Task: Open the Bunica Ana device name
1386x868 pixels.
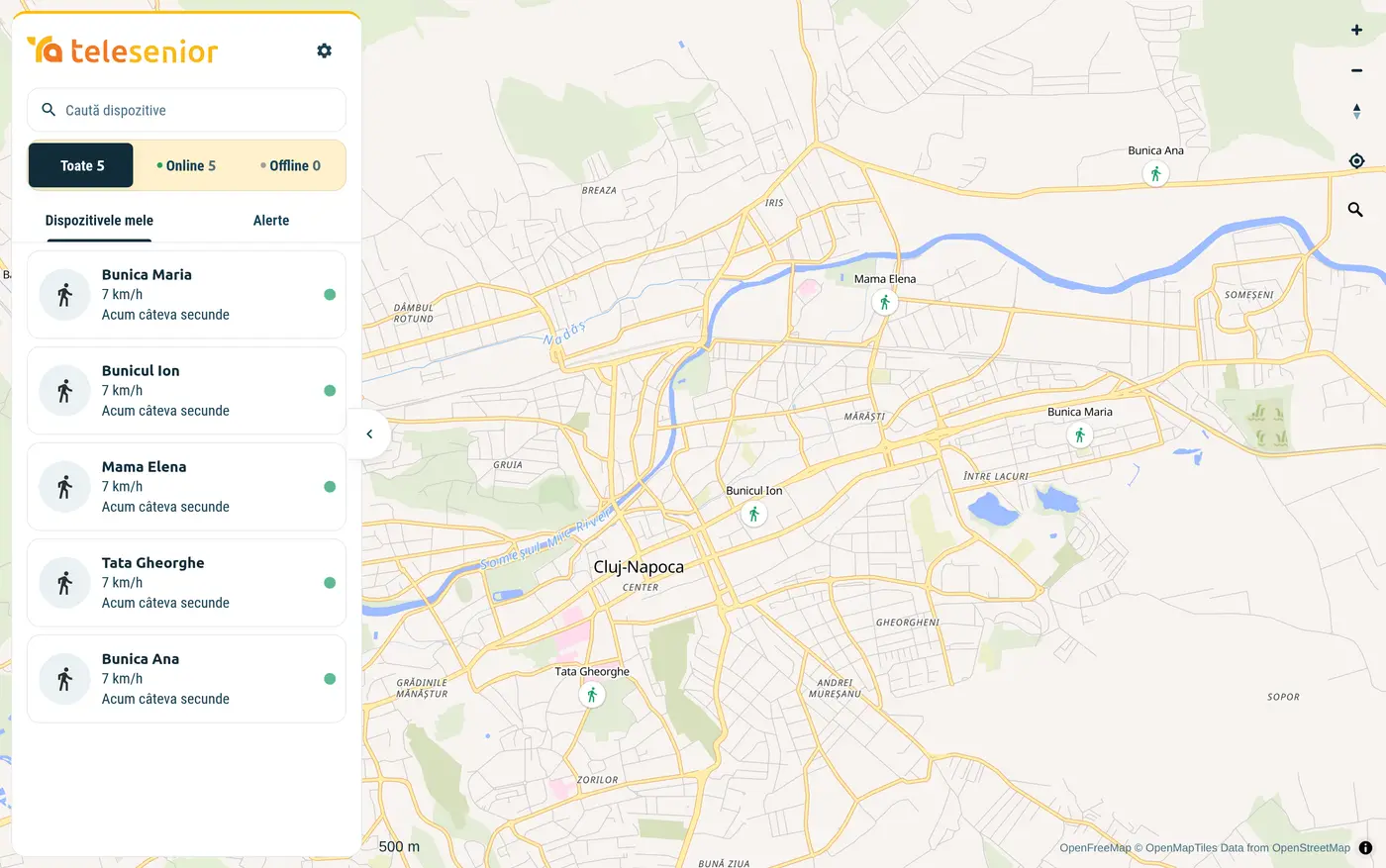Action: (141, 658)
